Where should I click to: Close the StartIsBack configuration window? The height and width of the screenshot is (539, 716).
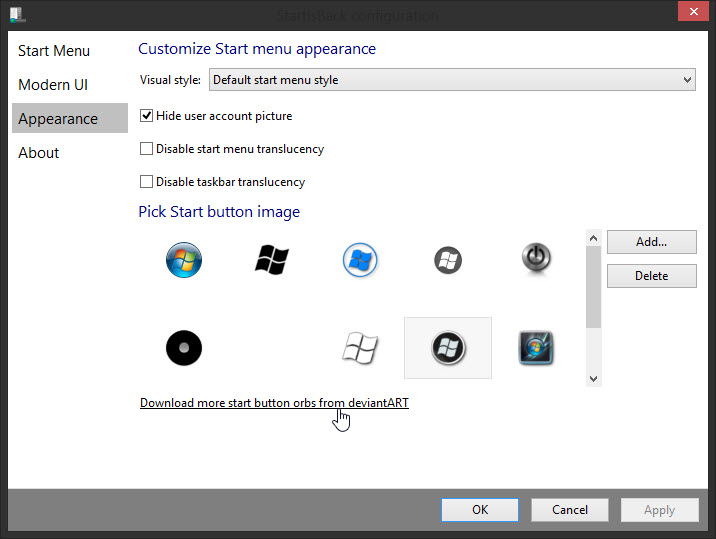coord(693,11)
